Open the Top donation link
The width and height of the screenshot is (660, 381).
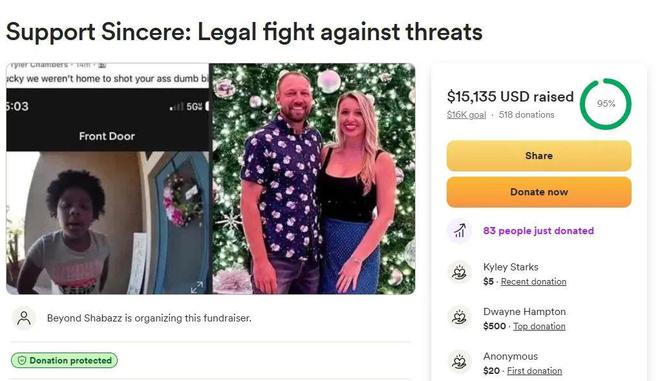tap(539, 326)
